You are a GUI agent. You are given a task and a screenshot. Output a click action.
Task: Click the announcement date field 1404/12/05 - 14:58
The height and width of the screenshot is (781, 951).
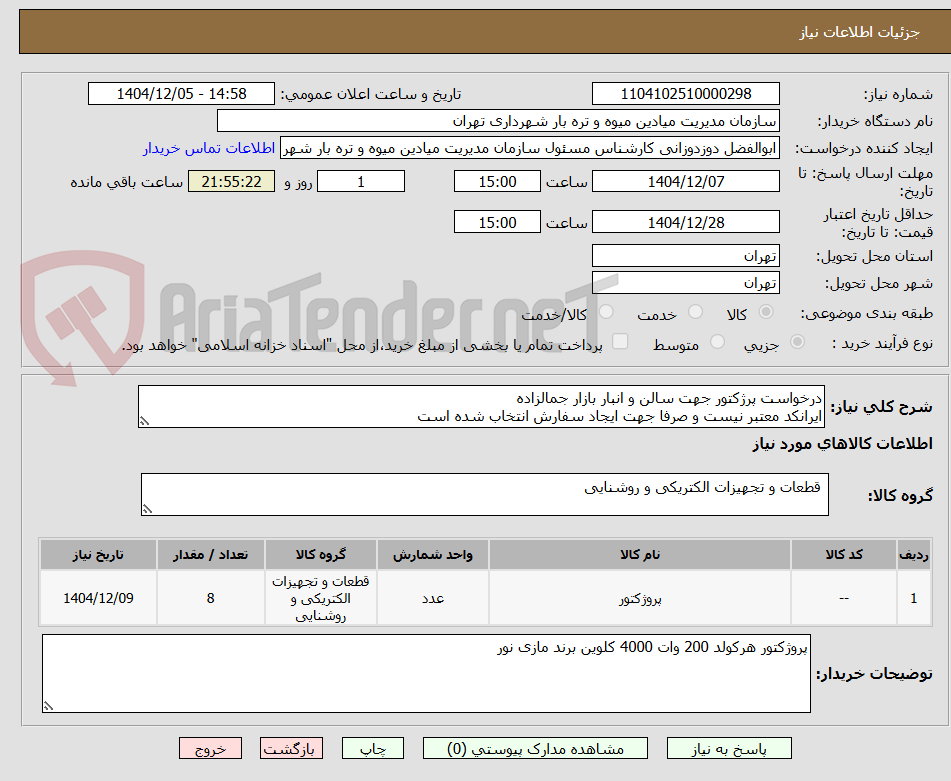tap(181, 94)
